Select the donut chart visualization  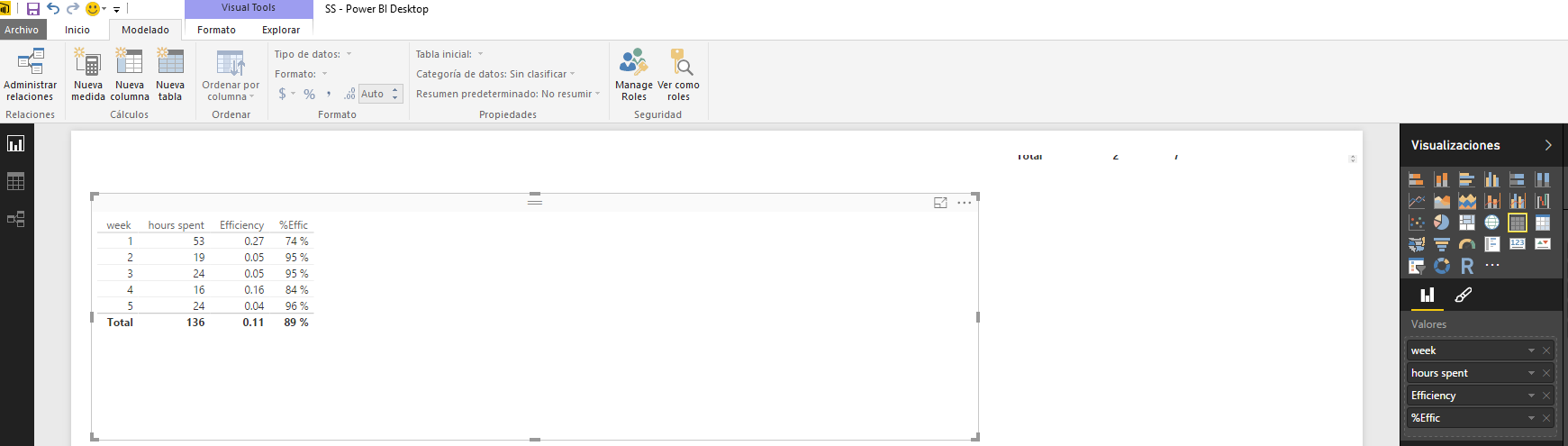(x=1442, y=266)
